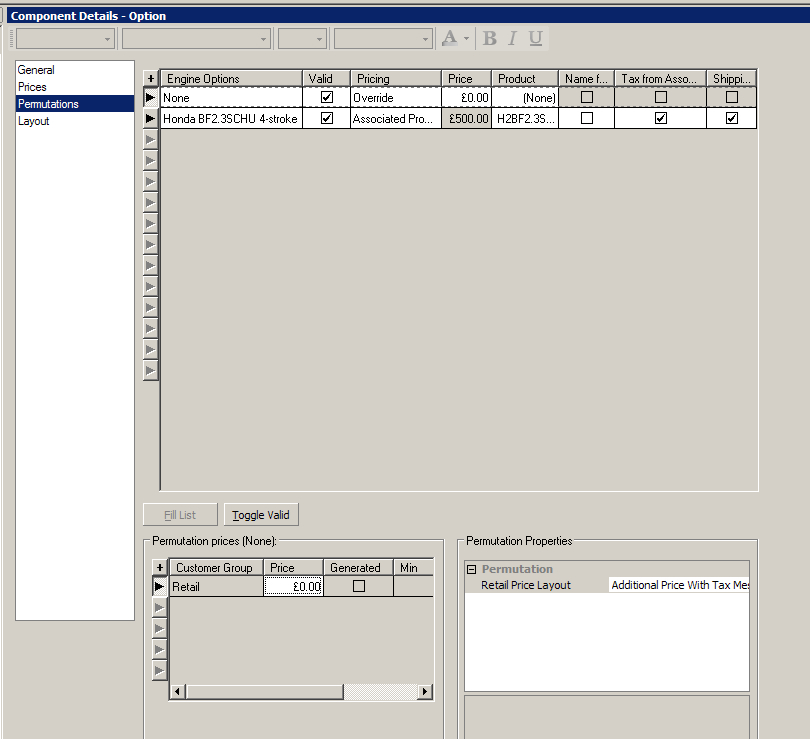This screenshot has height=739, width=810.
Task: Click the Retail price £0.00 field
Action: coord(293,587)
